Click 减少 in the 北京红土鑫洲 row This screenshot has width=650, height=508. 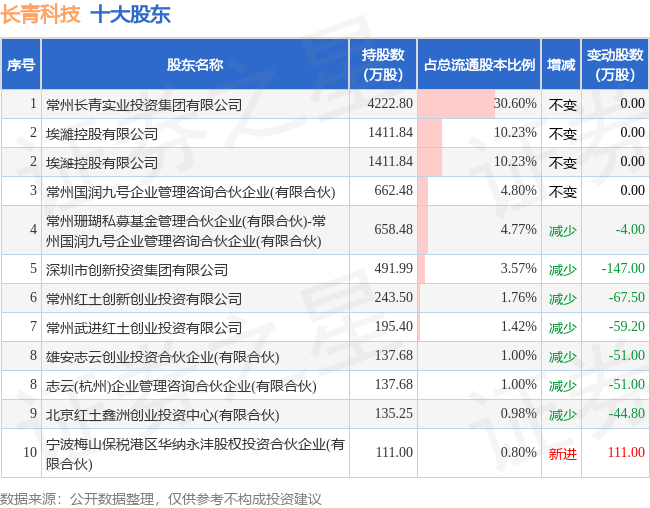coord(563,415)
